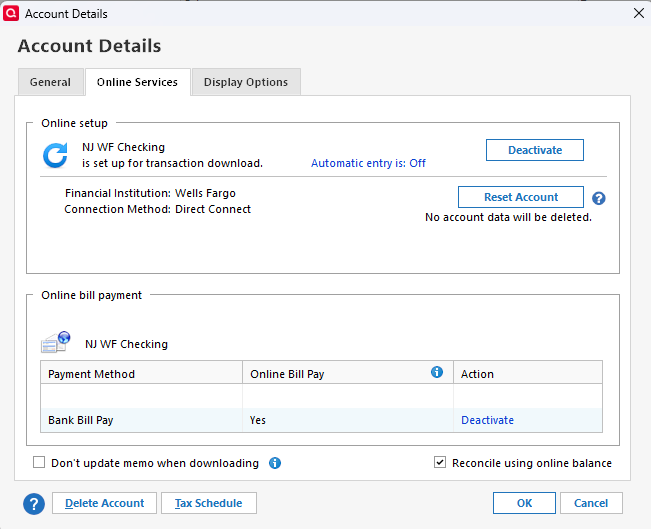Click the online bill payment envelope icon
This screenshot has width=651, height=529.
pos(56,342)
